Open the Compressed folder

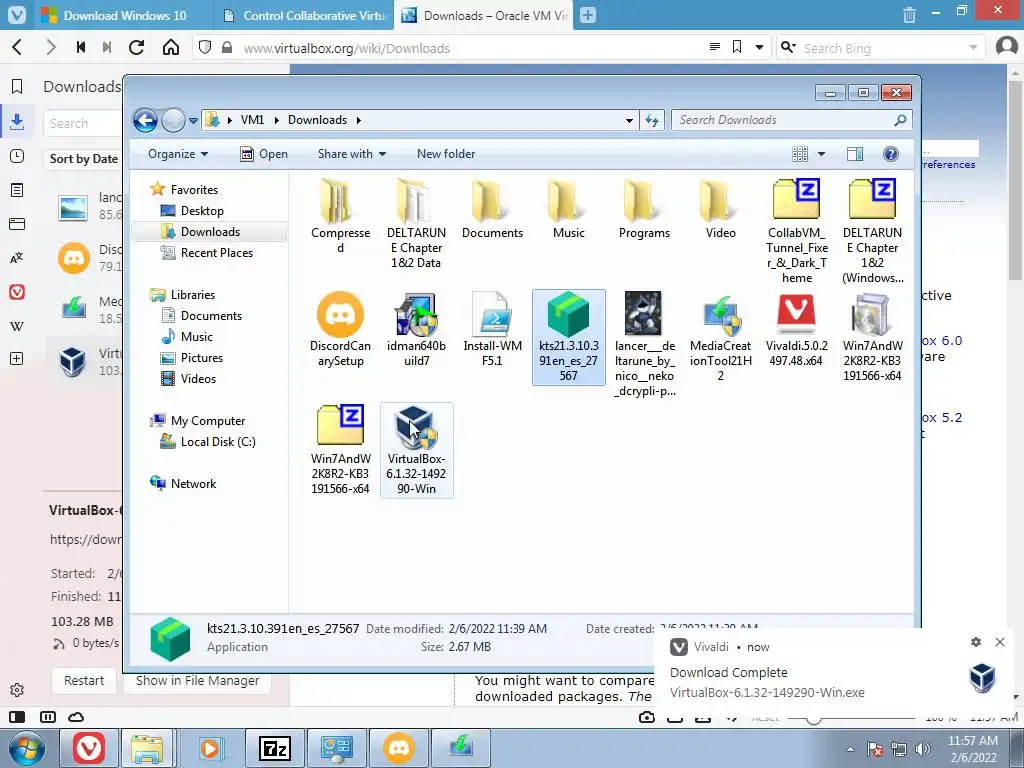coord(340,216)
